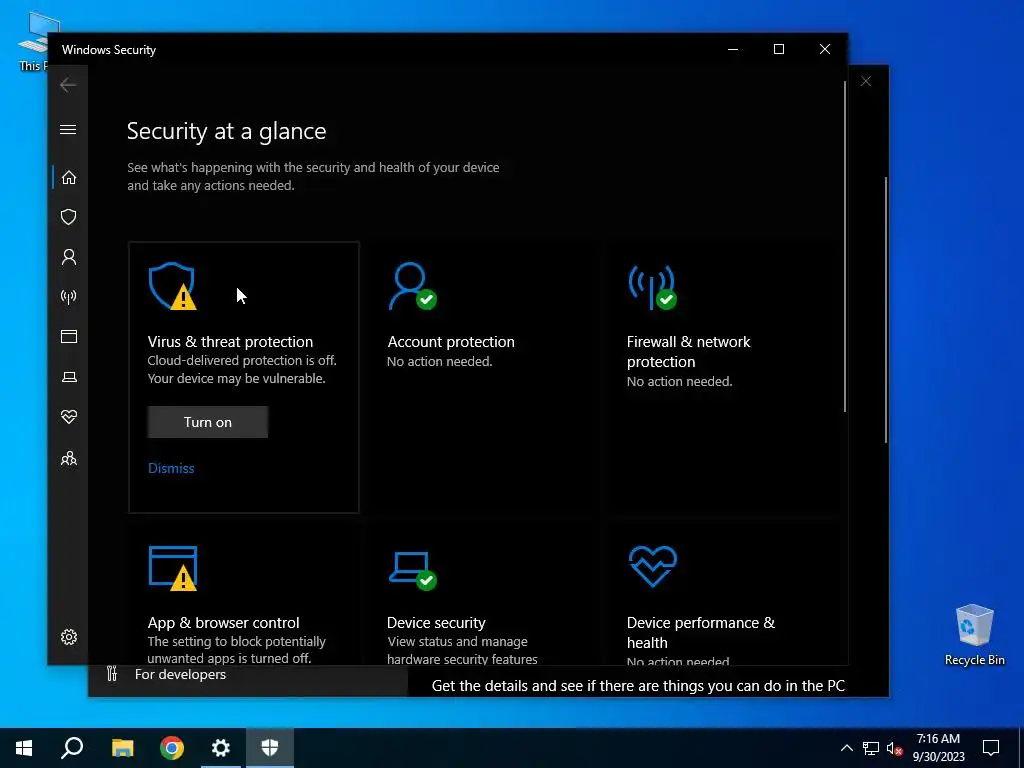Switch to Windows Security shield in taskbar

pos(270,748)
